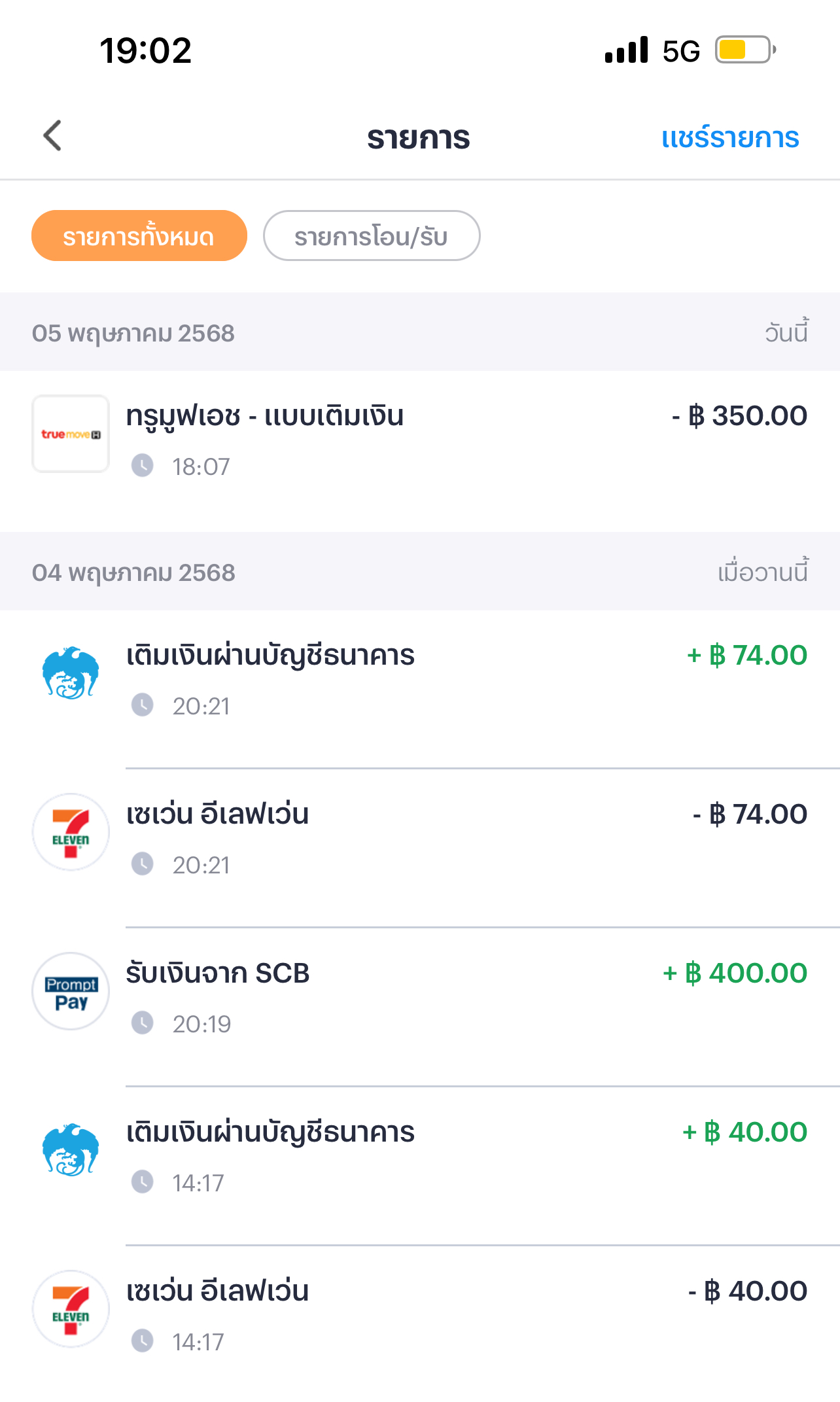Viewport: 840px width, 1402px height.
Task: Tap the + ฿ 400.00 amount
Action: click(735, 973)
